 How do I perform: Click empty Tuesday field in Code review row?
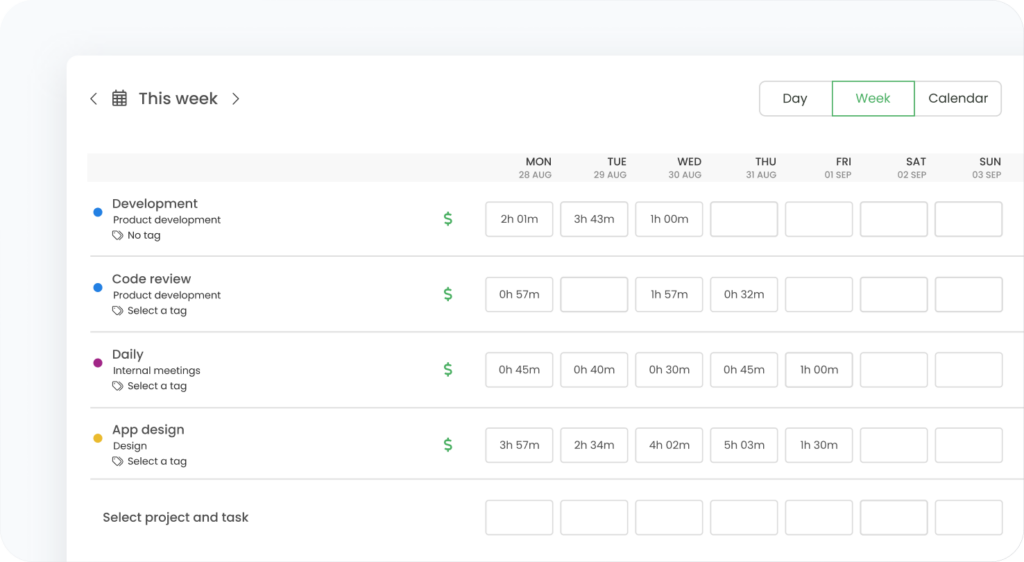[594, 294]
